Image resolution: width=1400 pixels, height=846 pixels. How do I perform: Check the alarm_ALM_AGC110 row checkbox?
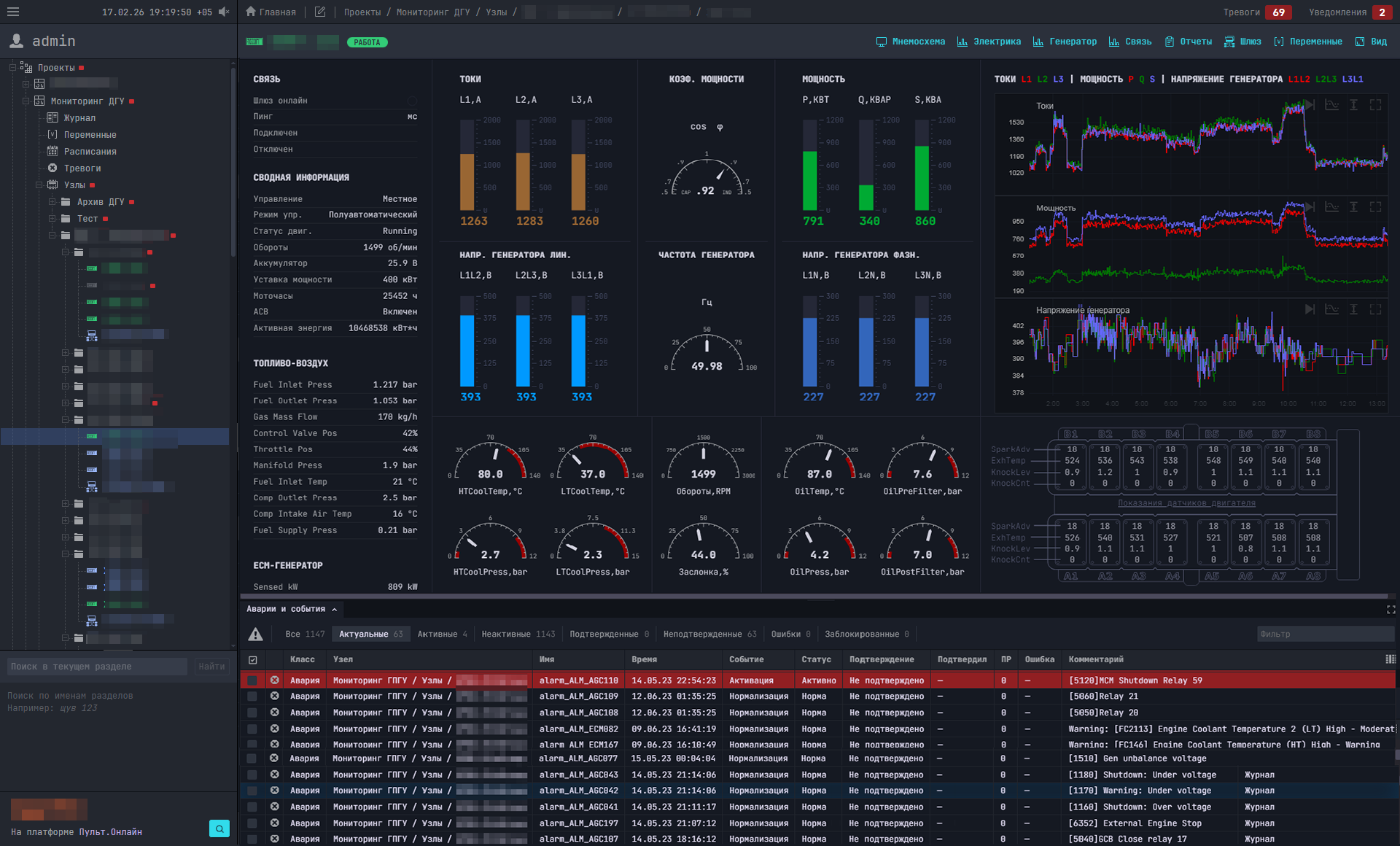click(x=254, y=680)
